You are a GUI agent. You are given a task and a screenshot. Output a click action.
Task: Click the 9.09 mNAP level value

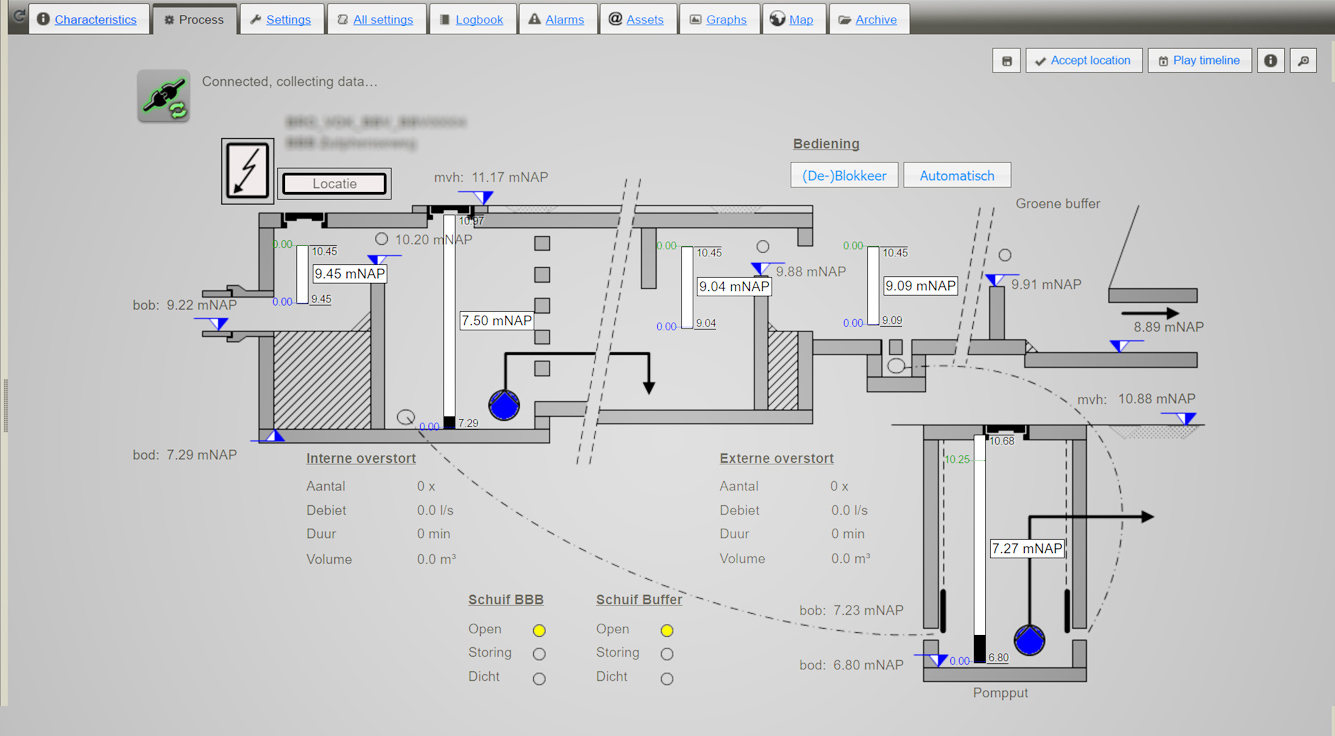pos(921,286)
